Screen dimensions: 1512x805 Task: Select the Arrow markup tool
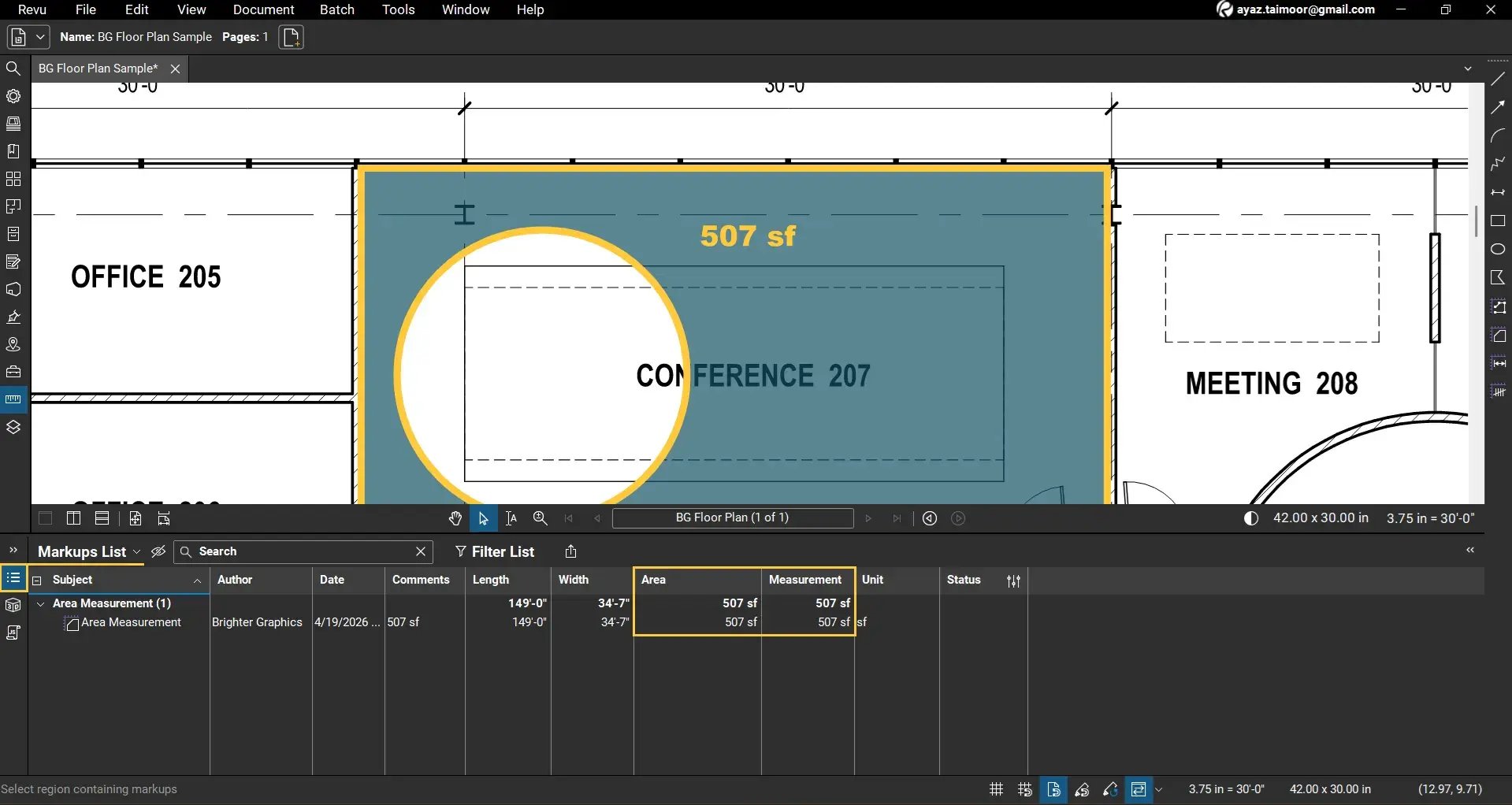point(1498,107)
